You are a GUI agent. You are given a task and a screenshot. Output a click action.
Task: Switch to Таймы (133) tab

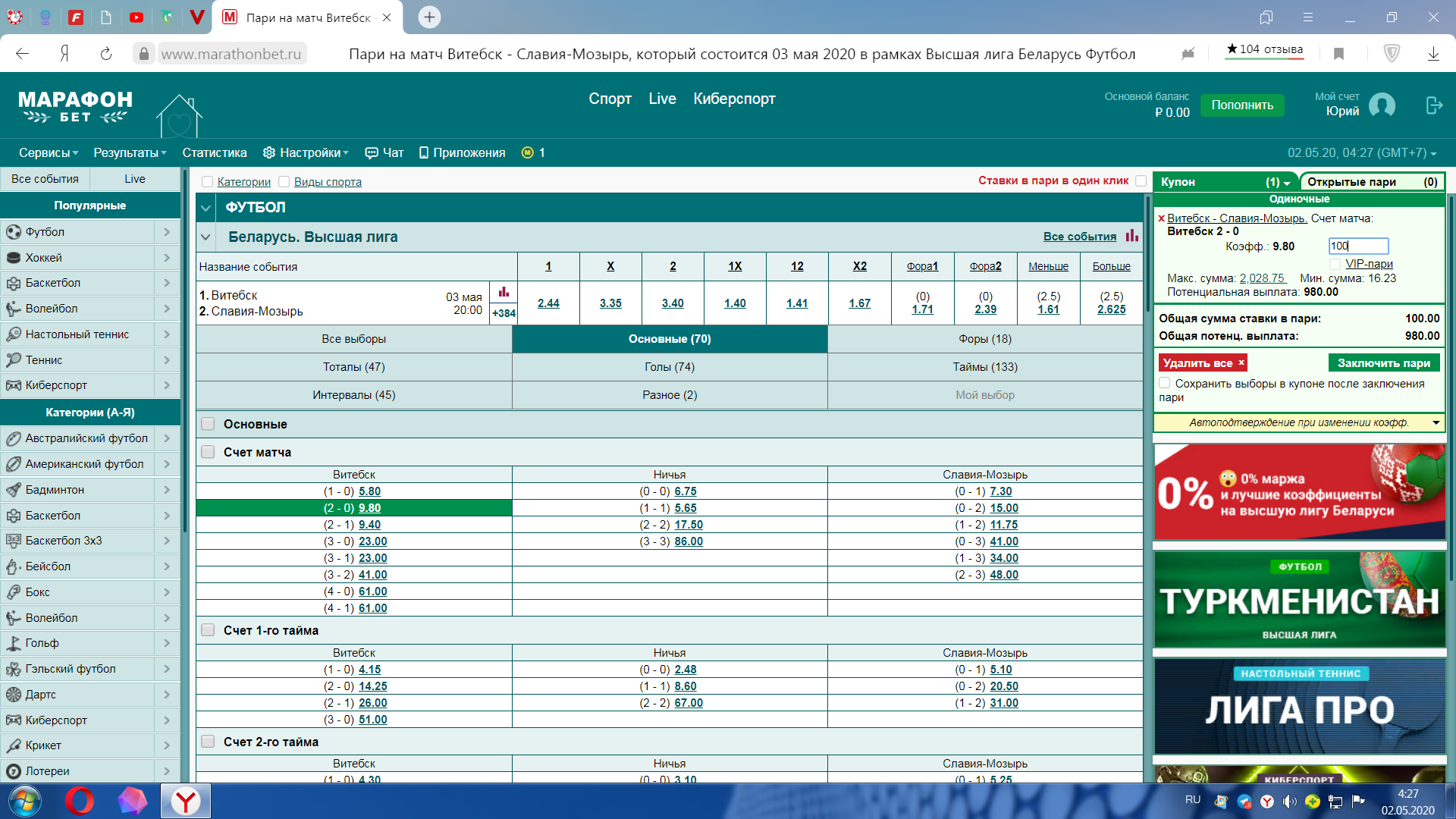point(985,367)
